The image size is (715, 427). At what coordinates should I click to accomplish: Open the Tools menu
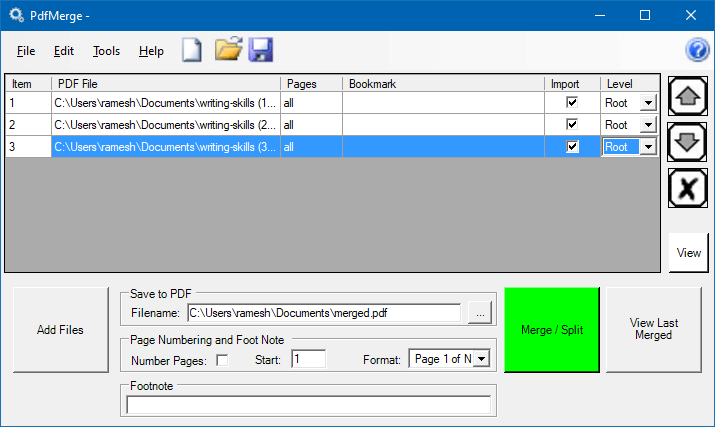(x=106, y=51)
